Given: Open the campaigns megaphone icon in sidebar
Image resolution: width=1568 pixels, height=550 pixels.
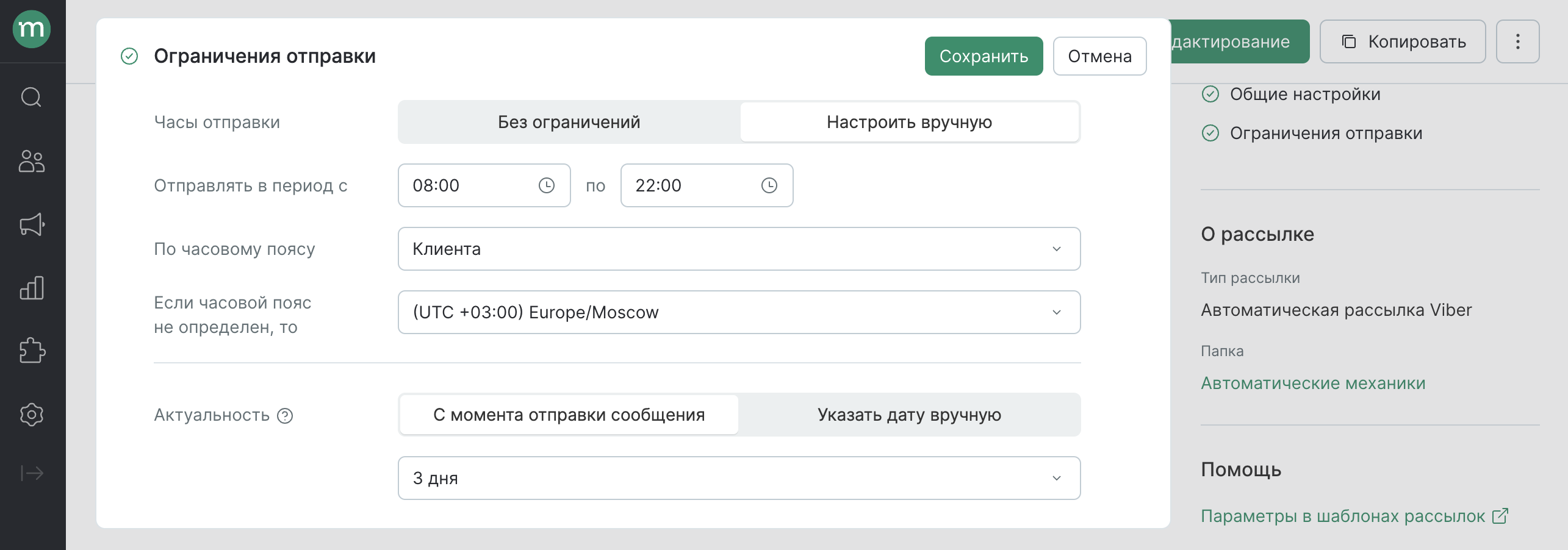Looking at the screenshot, I should coord(32,224).
